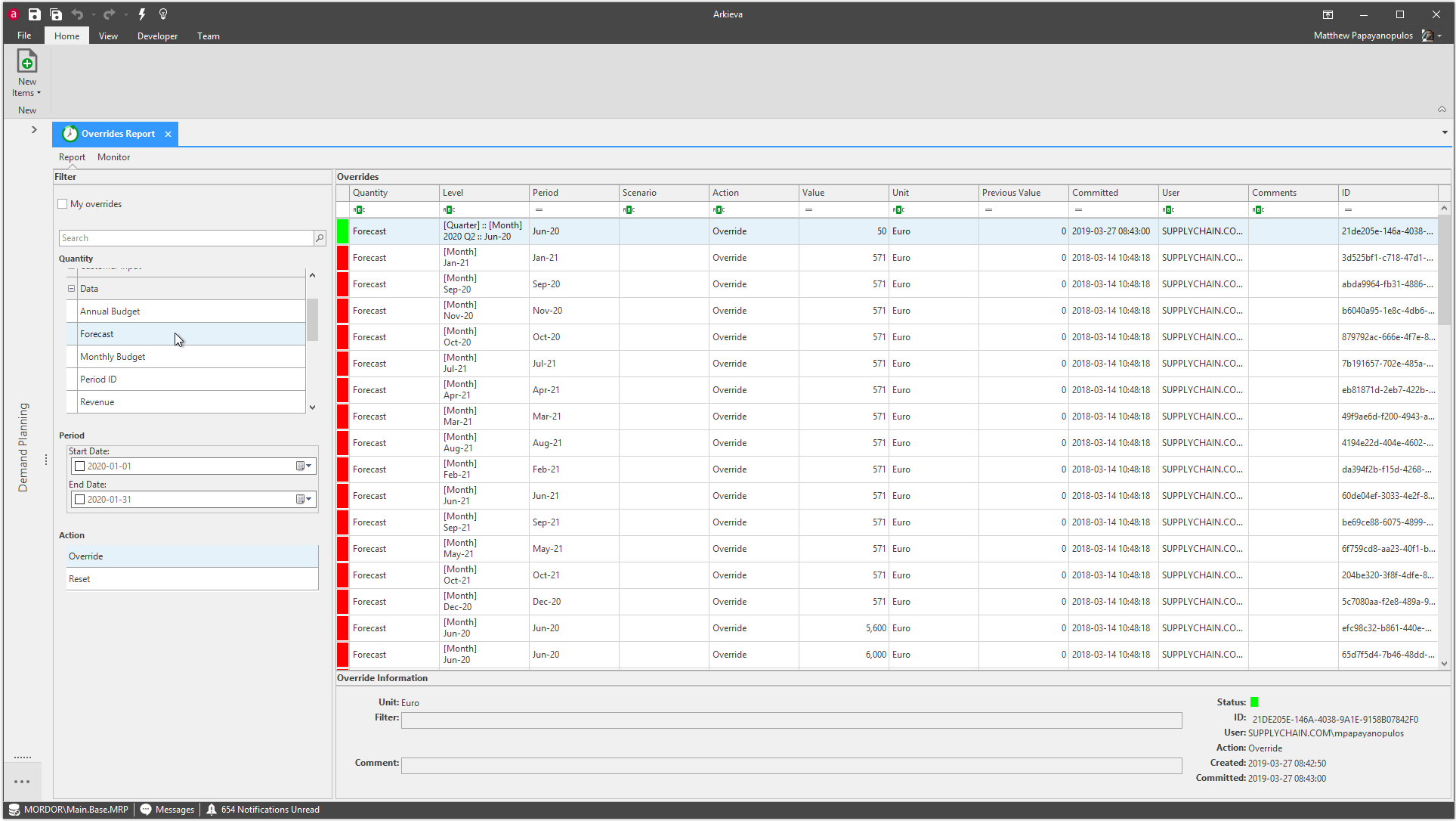The width and height of the screenshot is (1456, 821).
Task: Click the Save All icon
Action: tap(56, 14)
